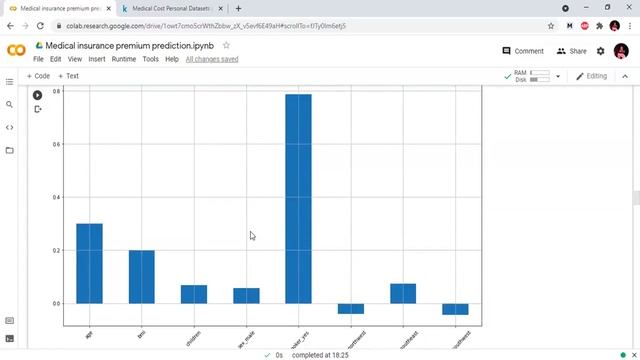Switch to the Medical Cost Personal Datasets tab
640x360 pixels.
click(171, 8)
